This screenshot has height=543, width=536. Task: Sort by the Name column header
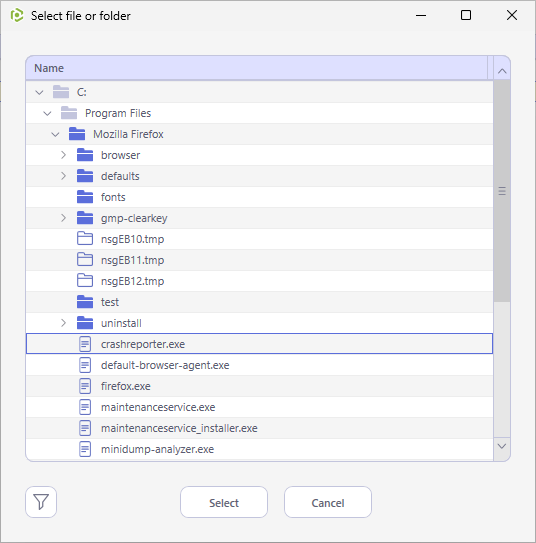click(x=257, y=68)
